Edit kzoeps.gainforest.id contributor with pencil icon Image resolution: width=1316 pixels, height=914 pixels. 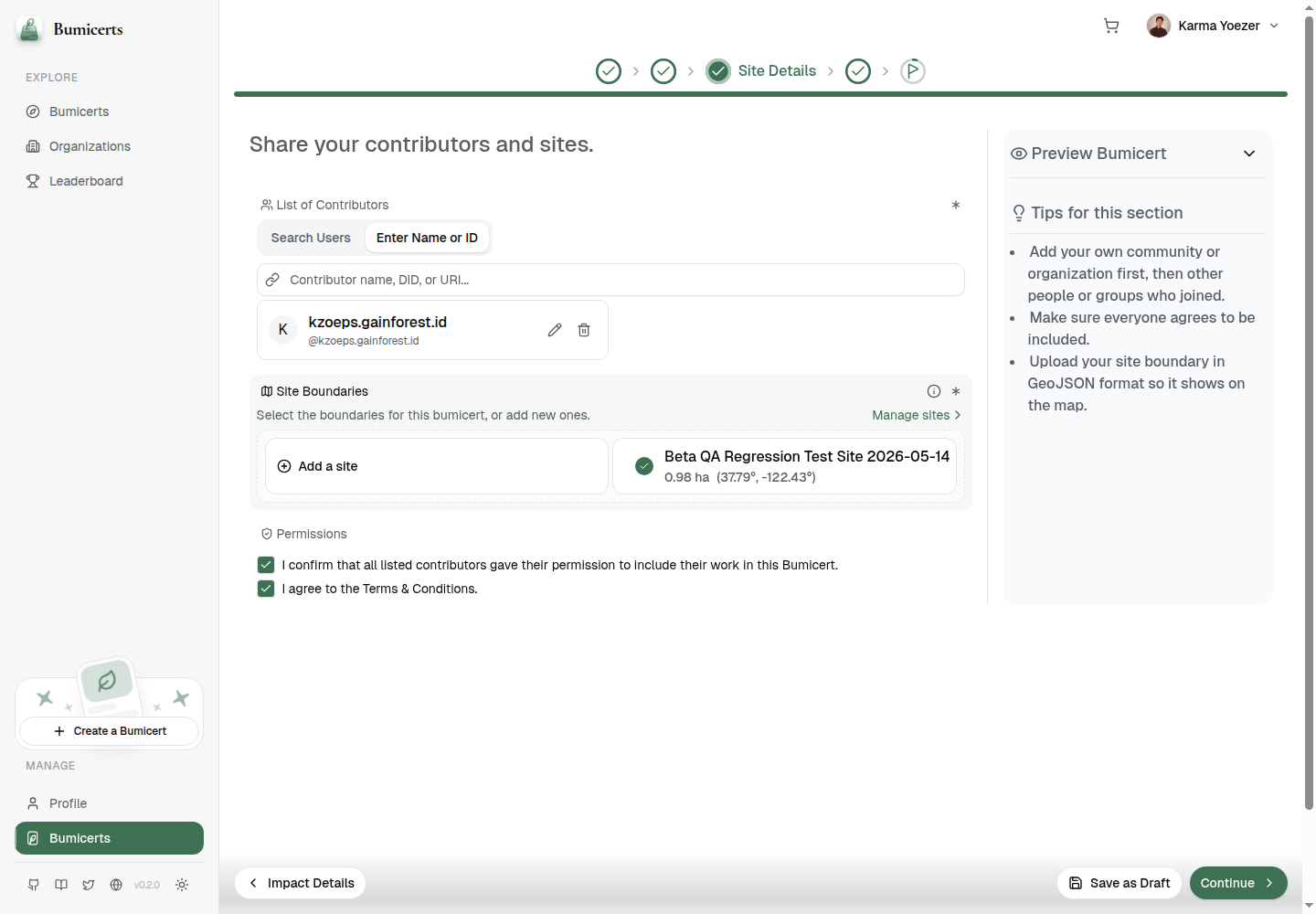click(x=555, y=330)
